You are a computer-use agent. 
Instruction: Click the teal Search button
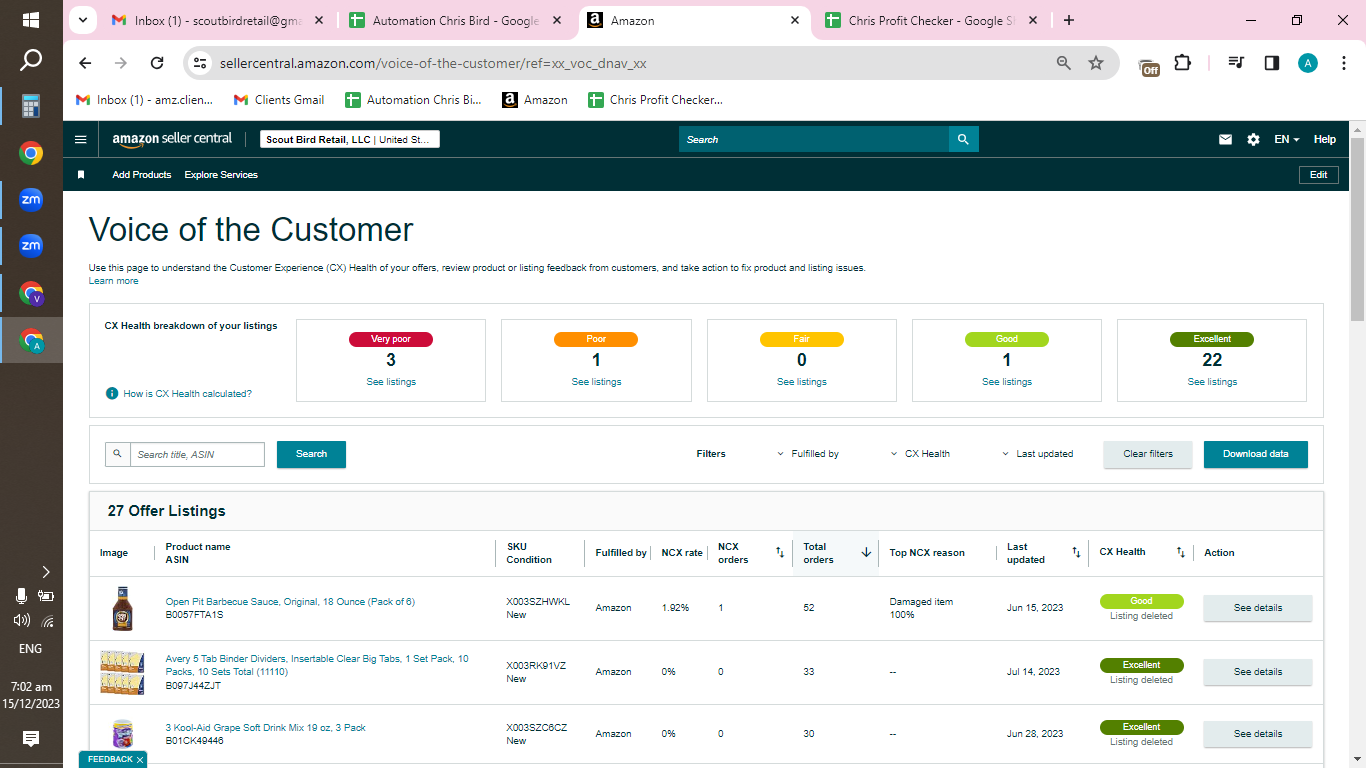point(311,454)
